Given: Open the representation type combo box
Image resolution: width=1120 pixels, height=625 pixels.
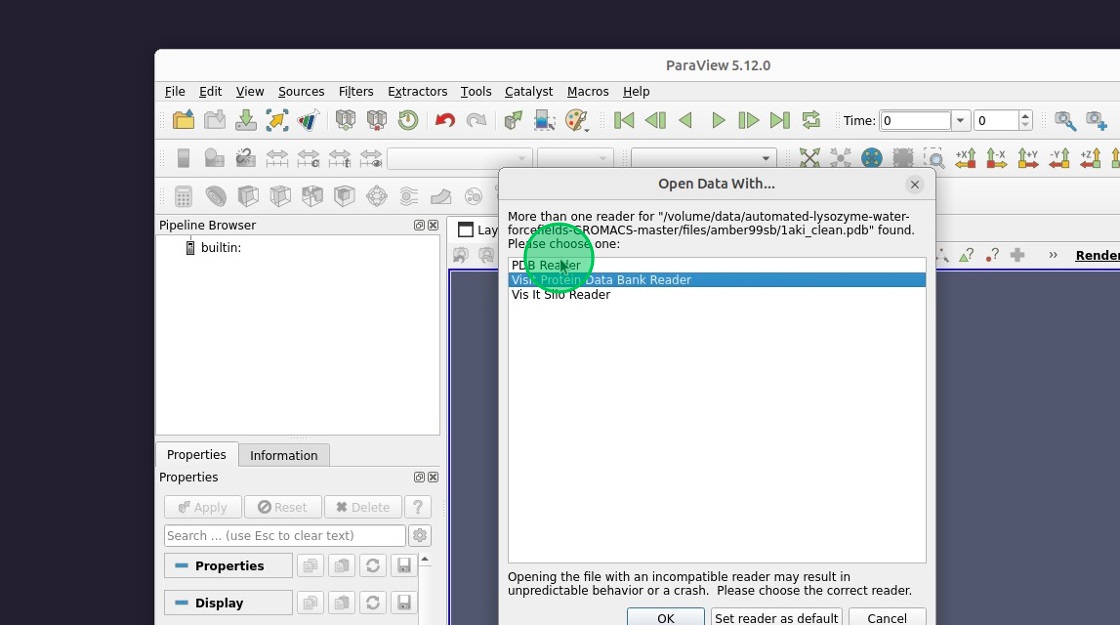Looking at the screenshot, I should point(704,158).
